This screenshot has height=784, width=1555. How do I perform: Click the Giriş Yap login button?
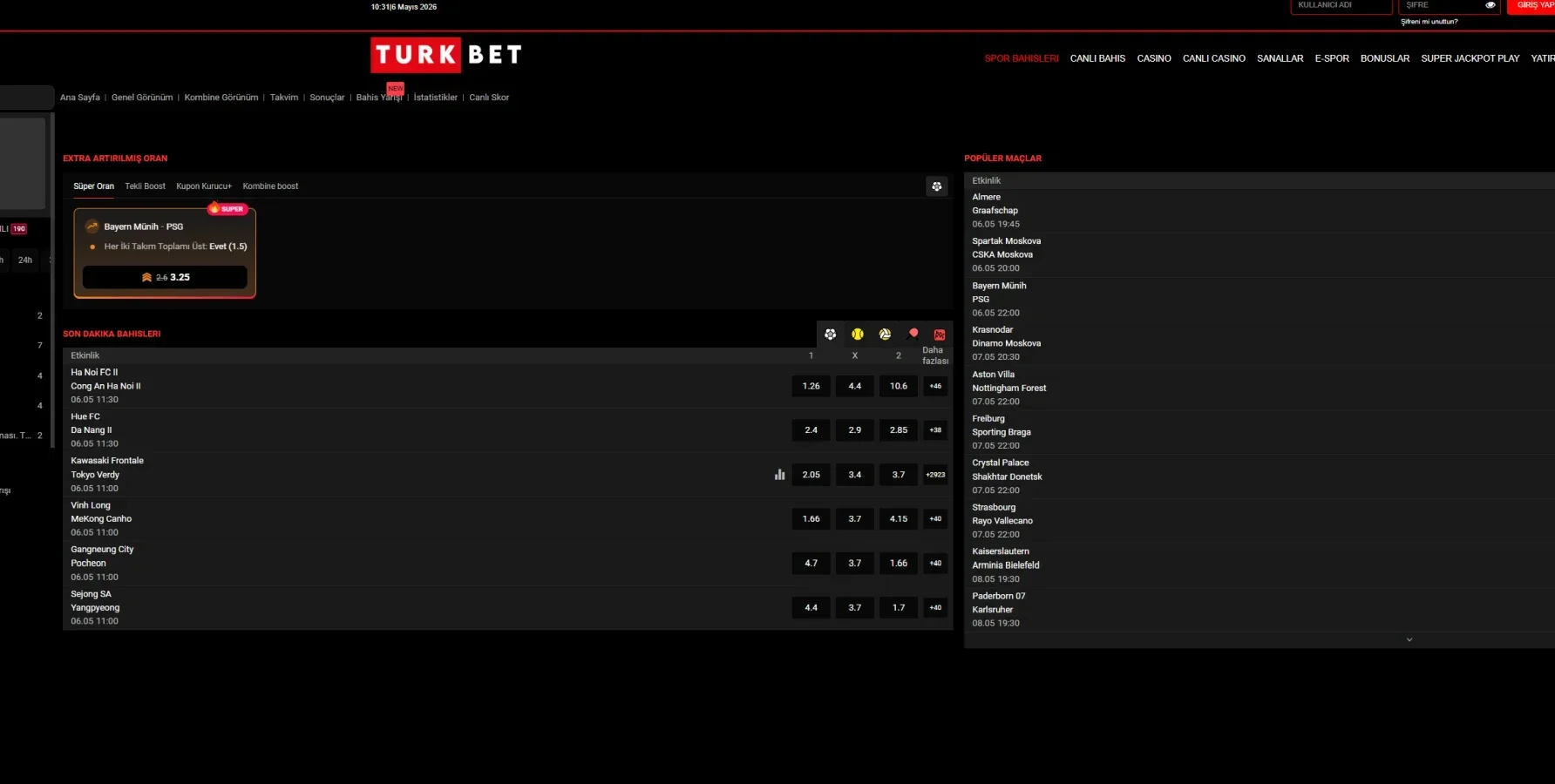[x=1531, y=6]
